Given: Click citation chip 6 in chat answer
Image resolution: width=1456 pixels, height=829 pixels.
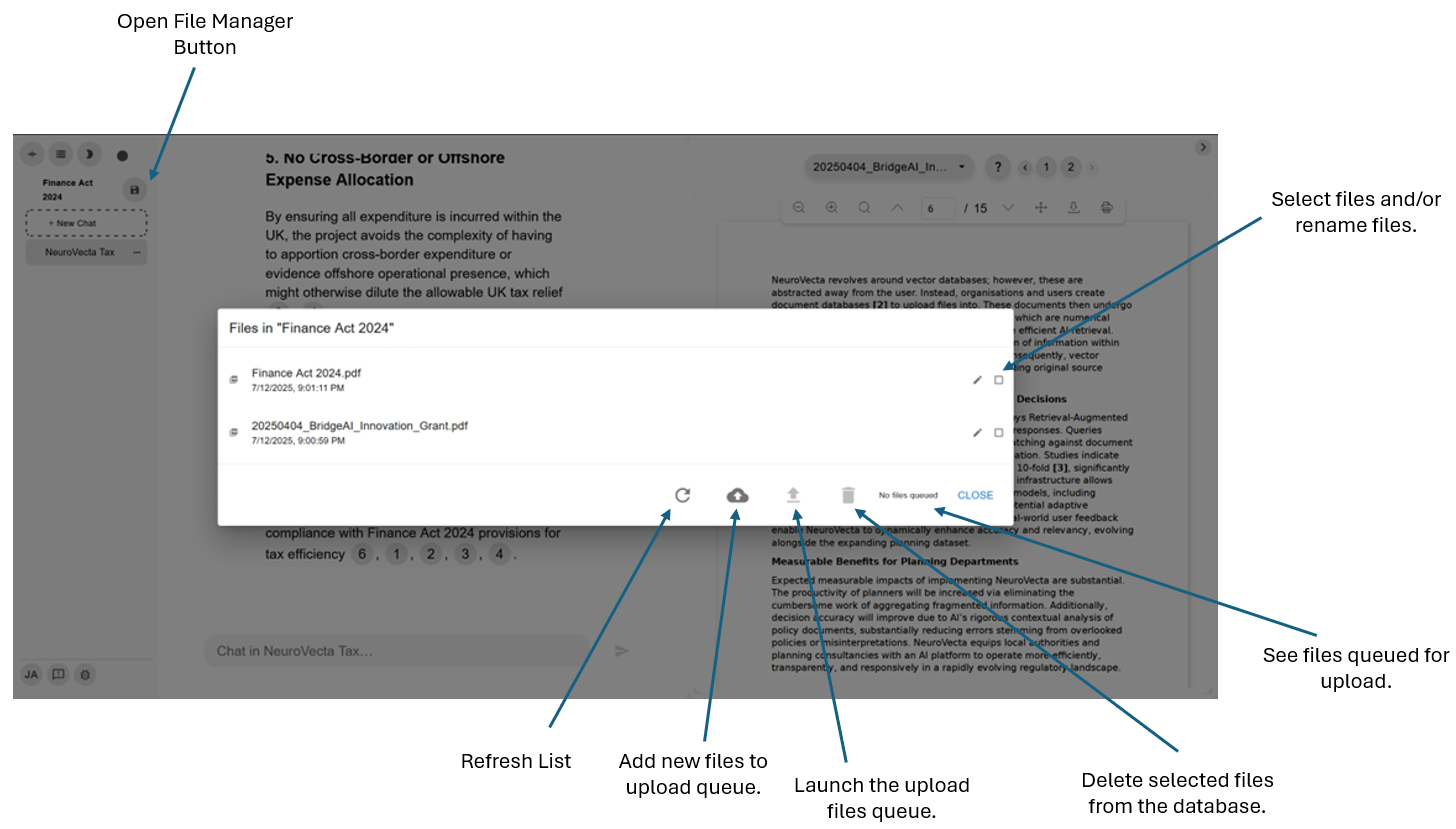Looking at the screenshot, I should (362, 554).
